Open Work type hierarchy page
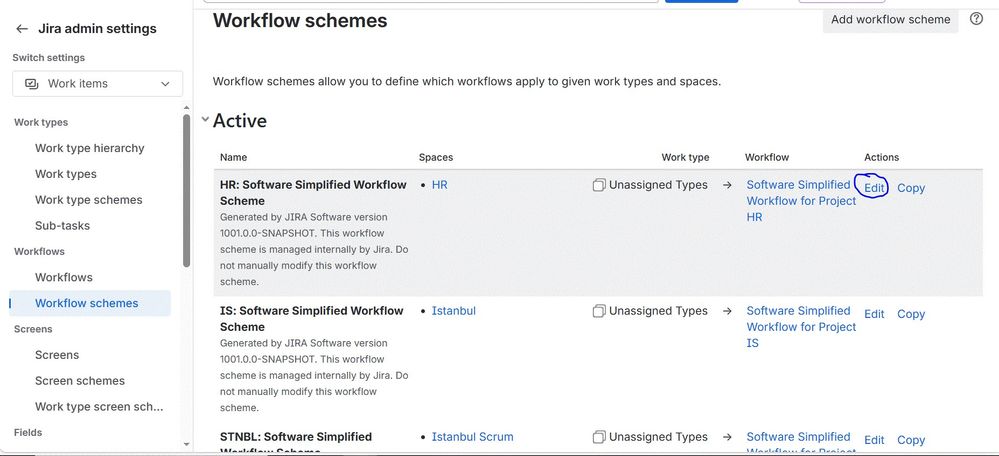 click(90, 148)
